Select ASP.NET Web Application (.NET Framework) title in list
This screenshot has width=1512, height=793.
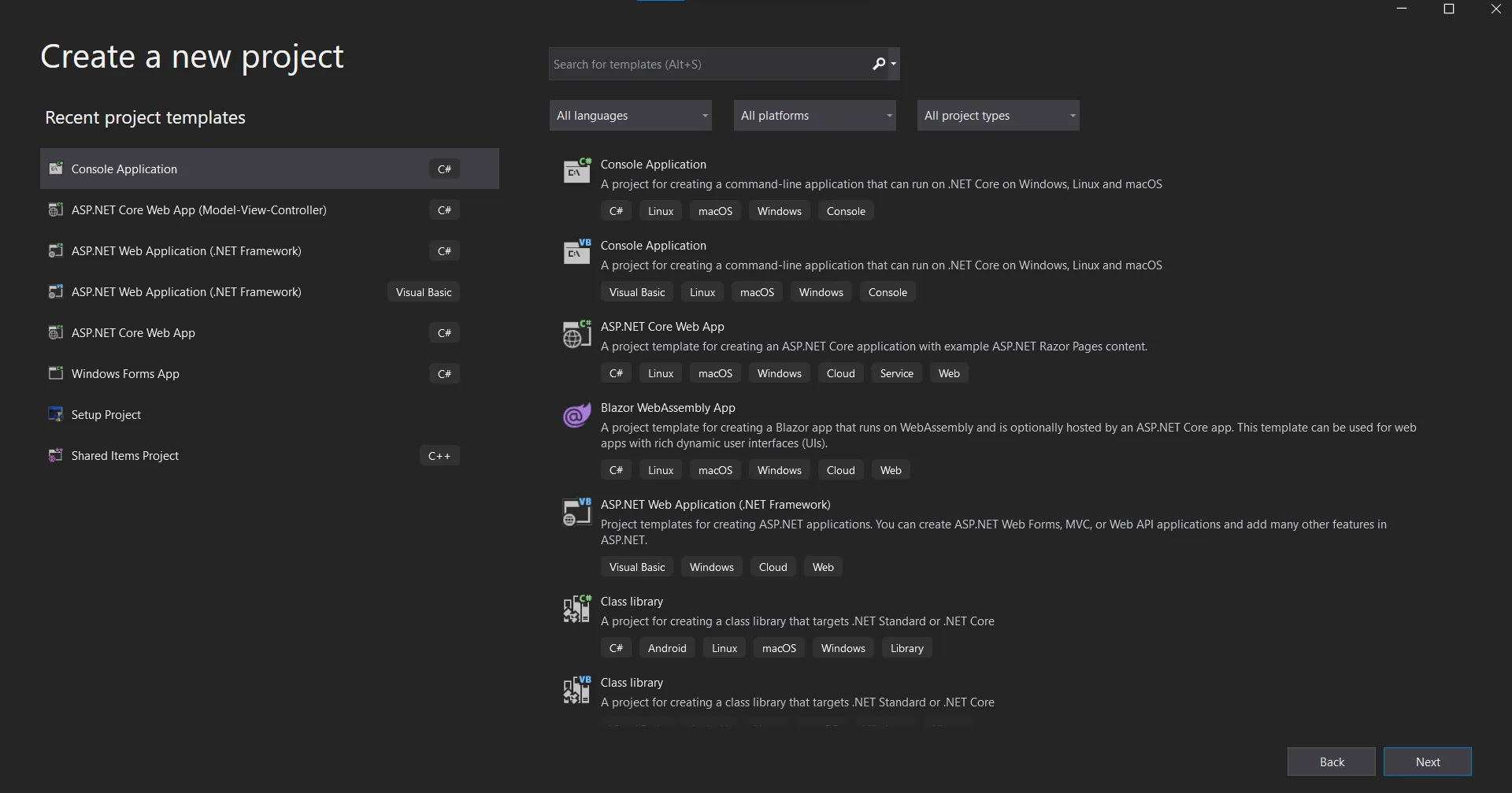click(x=715, y=504)
